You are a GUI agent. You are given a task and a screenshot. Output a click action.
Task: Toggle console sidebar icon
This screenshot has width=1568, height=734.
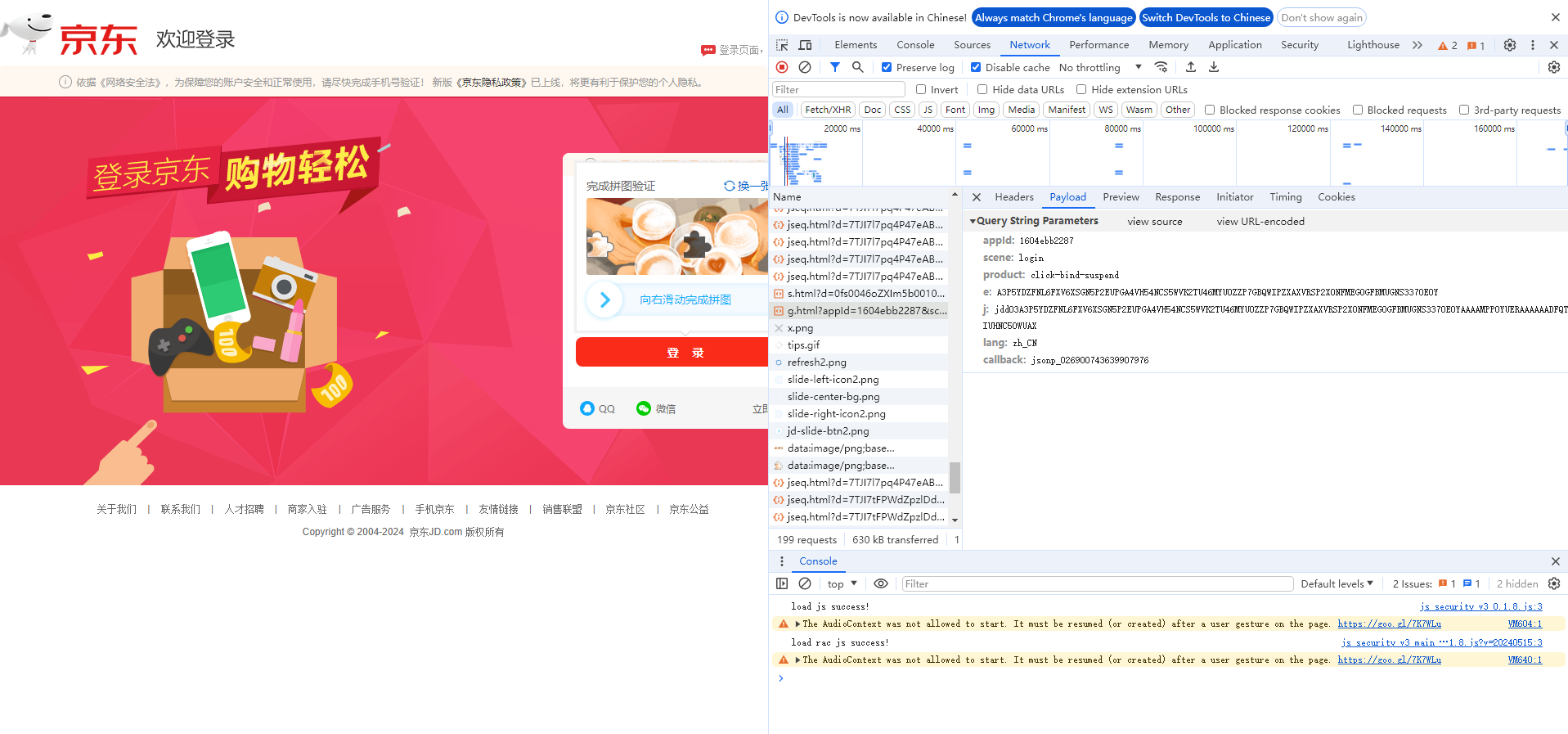click(x=782, y=583)
